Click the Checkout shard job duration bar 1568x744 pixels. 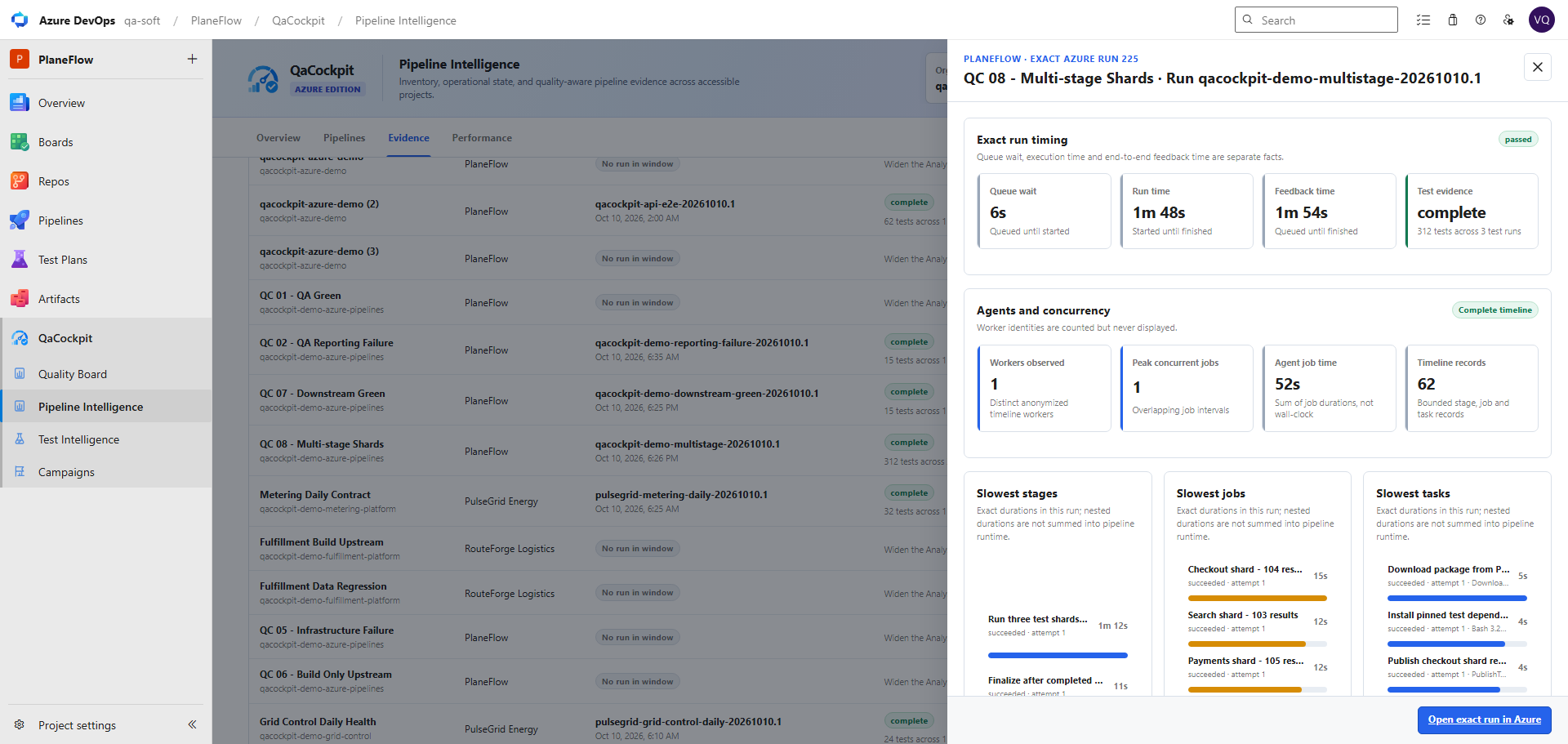pyautogui.click(x=1258, y=599)
